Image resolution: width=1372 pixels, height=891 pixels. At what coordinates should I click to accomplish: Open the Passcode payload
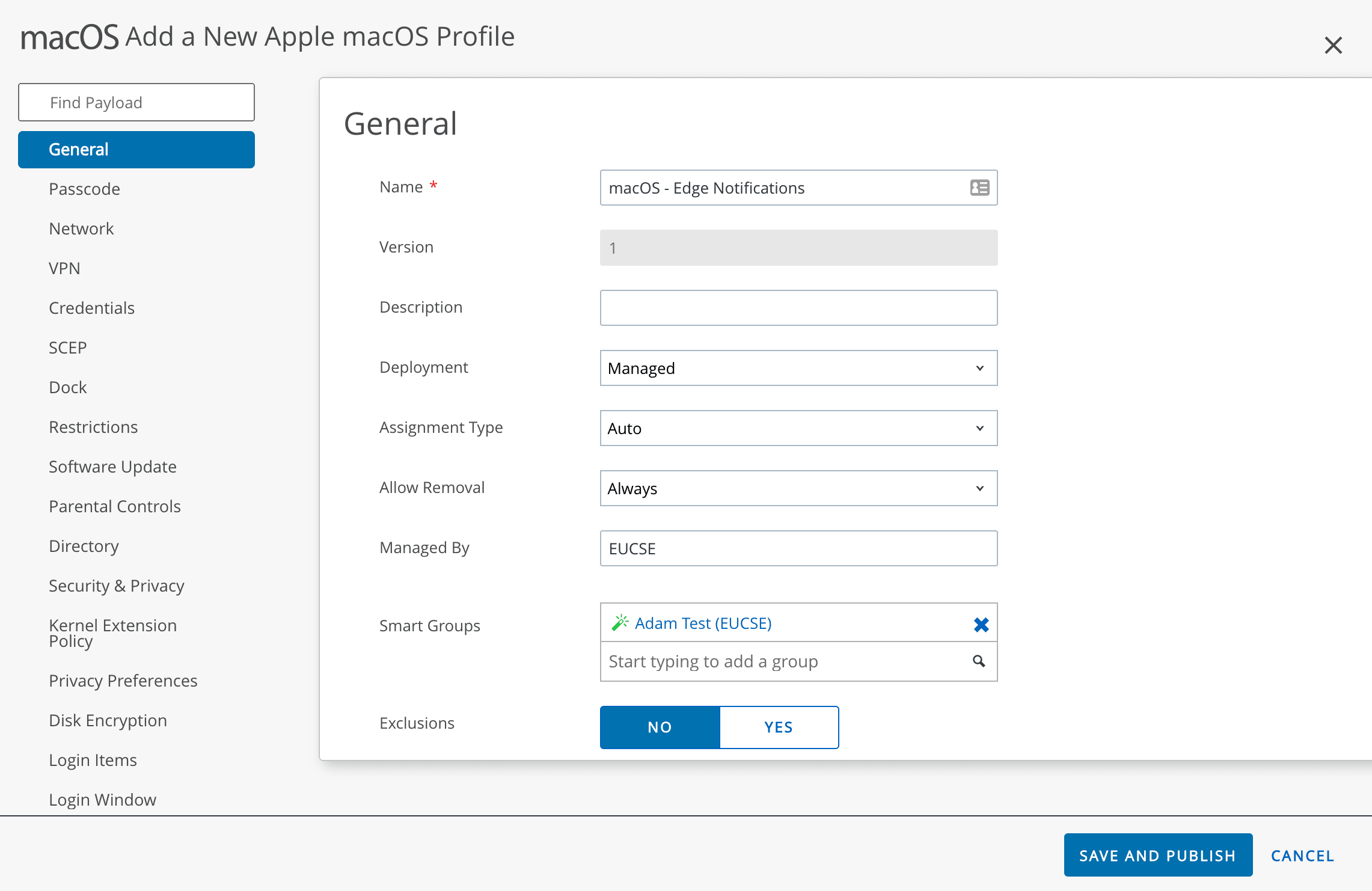[85, 189]
